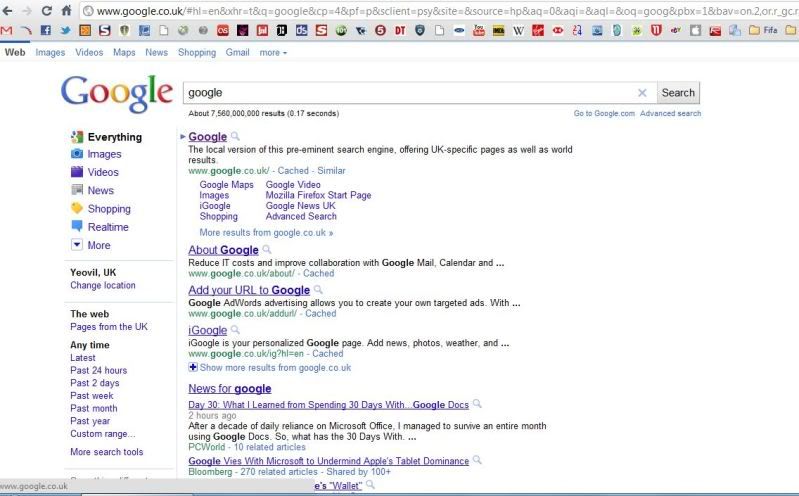Open the Facebook bookmark icon
Image resolution: width=799 pixels, height=496 pixels.
[45, 31]
